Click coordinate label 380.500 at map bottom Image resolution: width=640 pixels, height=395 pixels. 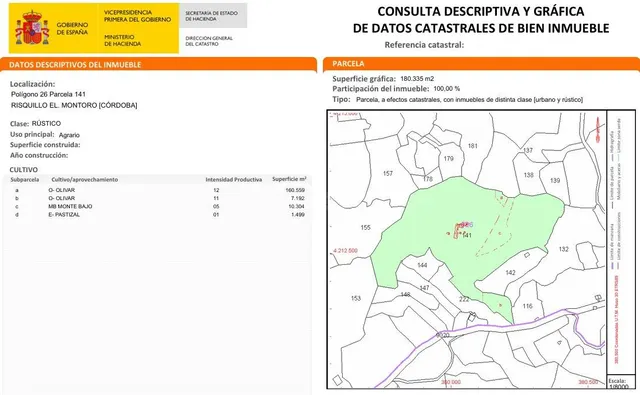click(x=588, y=382)
